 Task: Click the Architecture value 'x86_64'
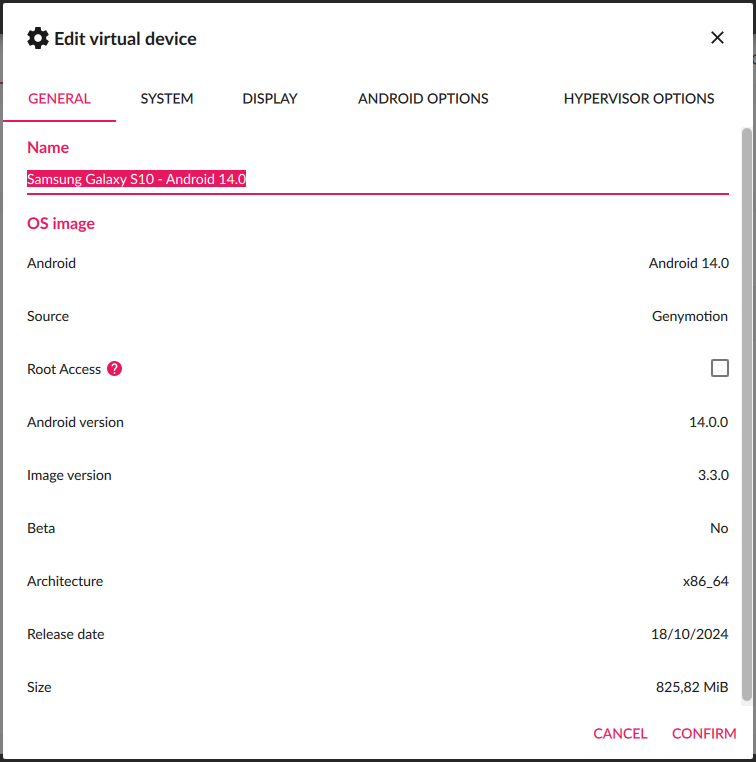tap(705, 581)
